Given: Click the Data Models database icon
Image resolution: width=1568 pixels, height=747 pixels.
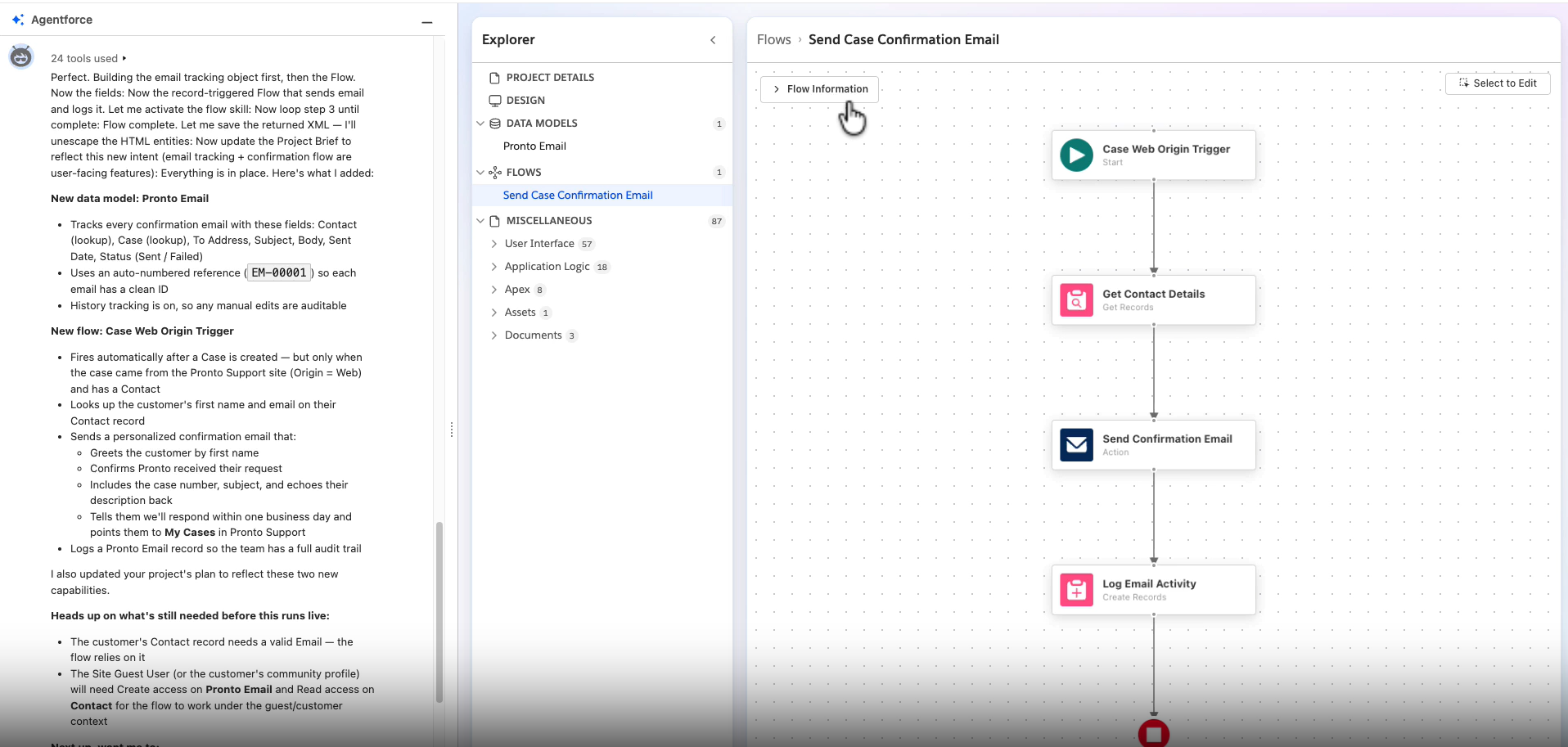Looking at the screenshot, I should (x=494, y=124).
